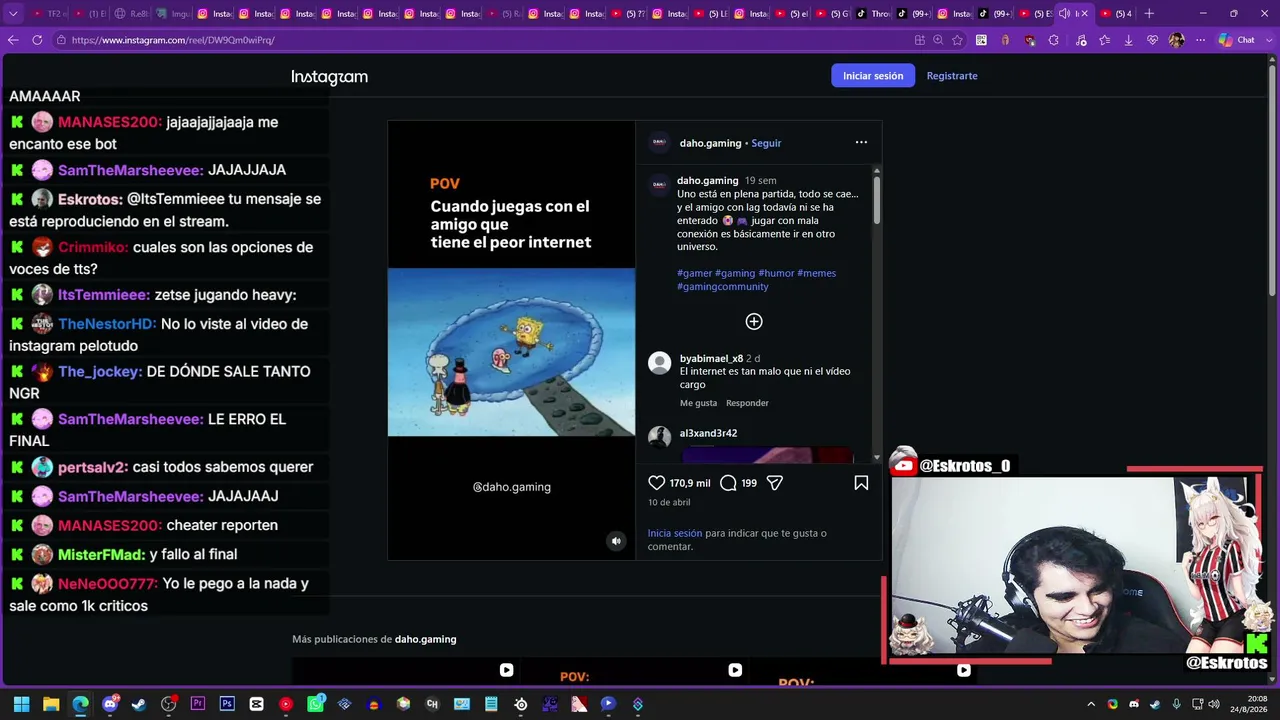This screenshot has height=720, width=1280.
Task: Open byabimael_x8's profile picture
Action: pos(659,363)
